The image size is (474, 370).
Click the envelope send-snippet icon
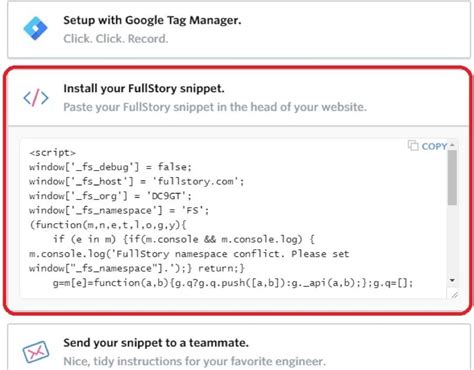pyautogui.click(x=36, y=352)
